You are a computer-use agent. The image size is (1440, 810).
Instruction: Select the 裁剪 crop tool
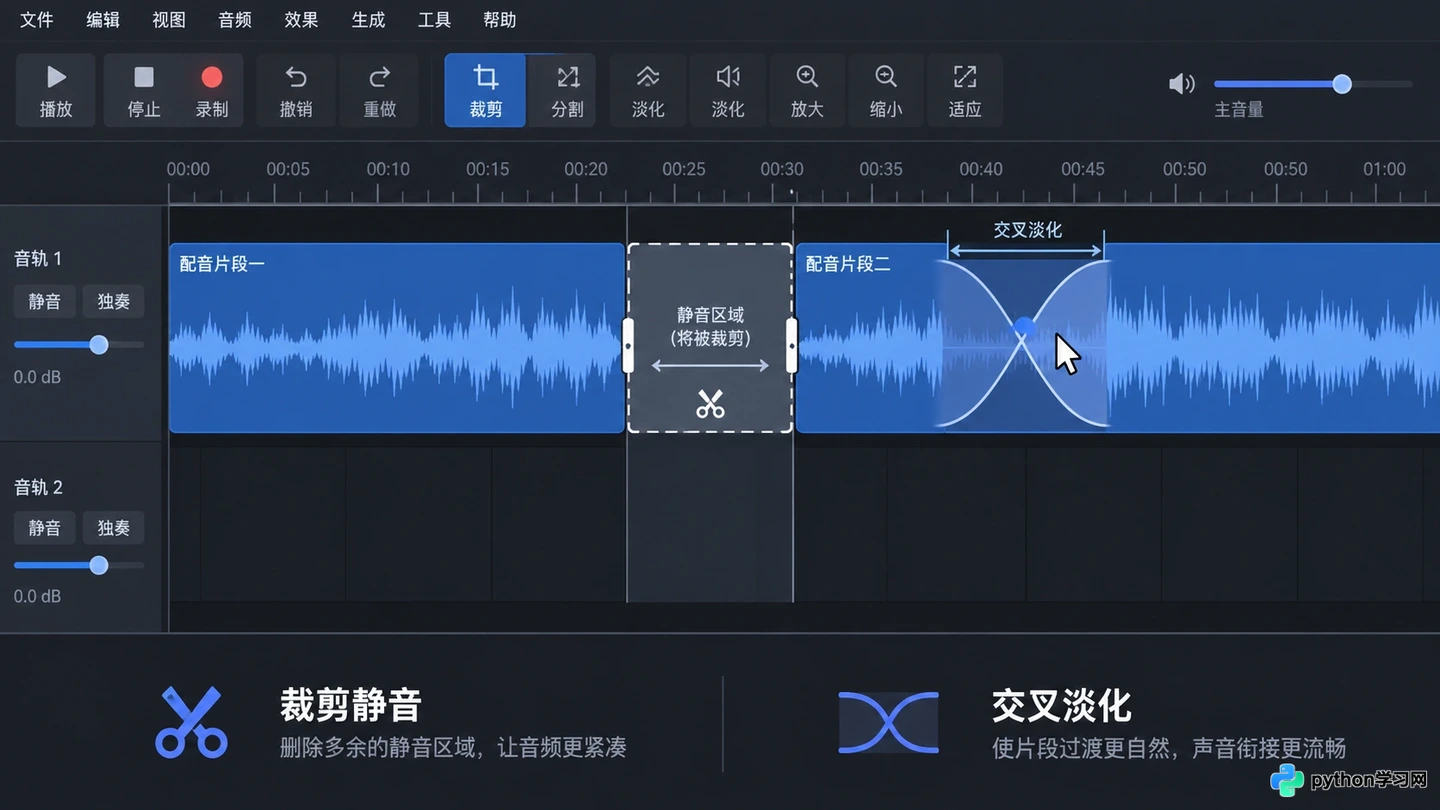tap(485, 90)
